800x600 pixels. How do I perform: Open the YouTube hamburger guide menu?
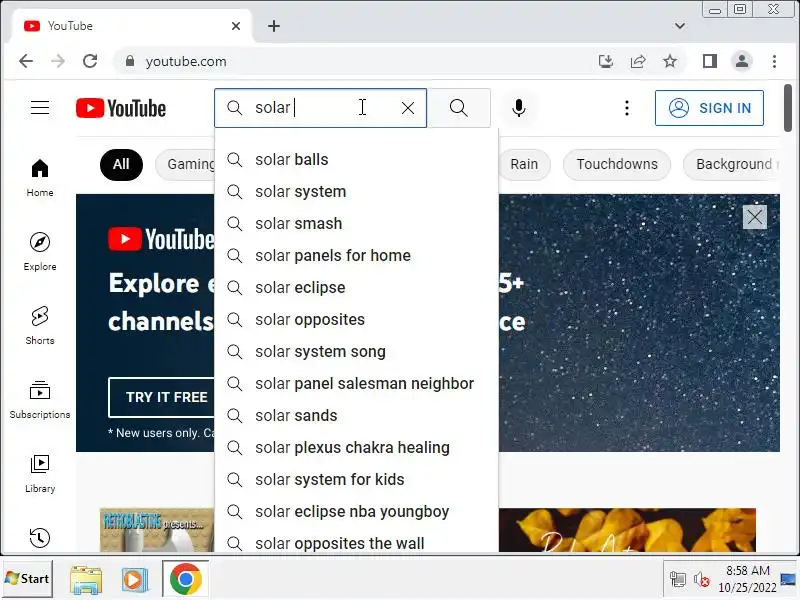coord(40,108)
